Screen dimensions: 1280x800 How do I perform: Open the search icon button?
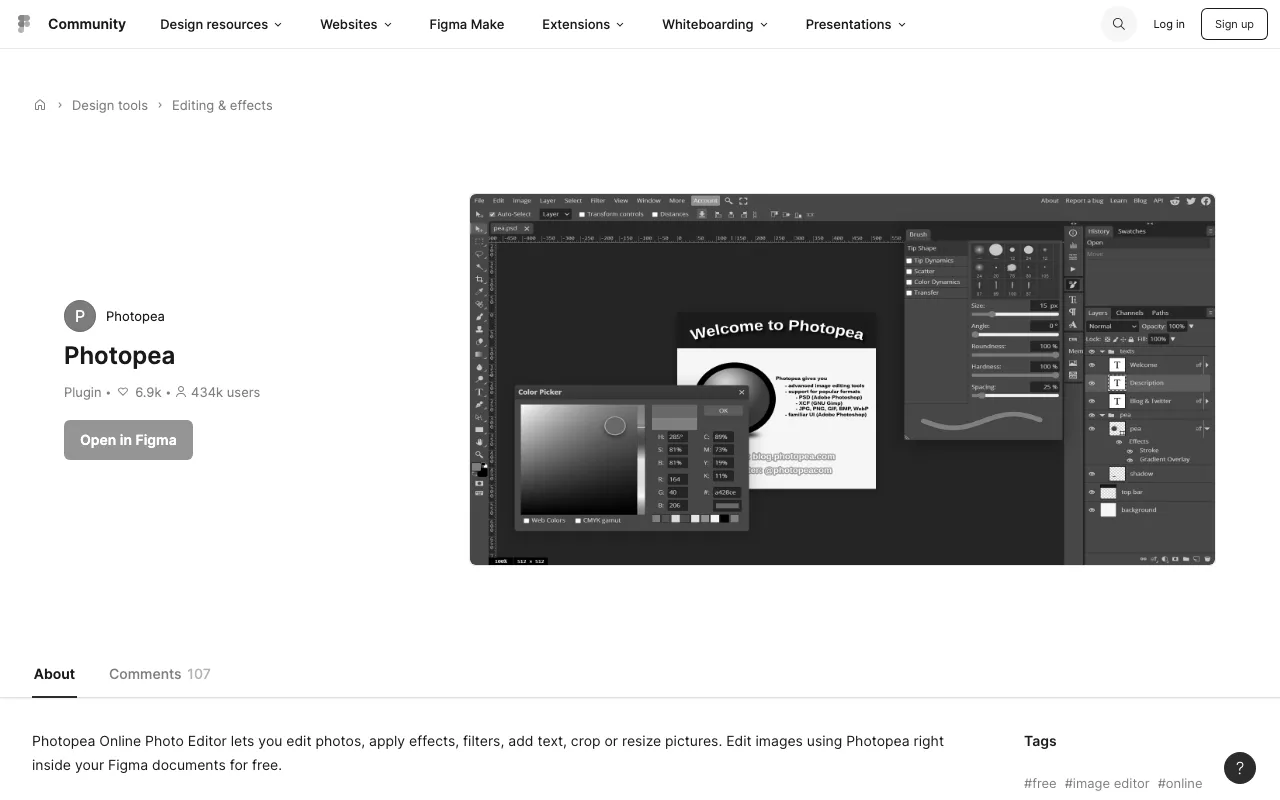[1119, 24]
